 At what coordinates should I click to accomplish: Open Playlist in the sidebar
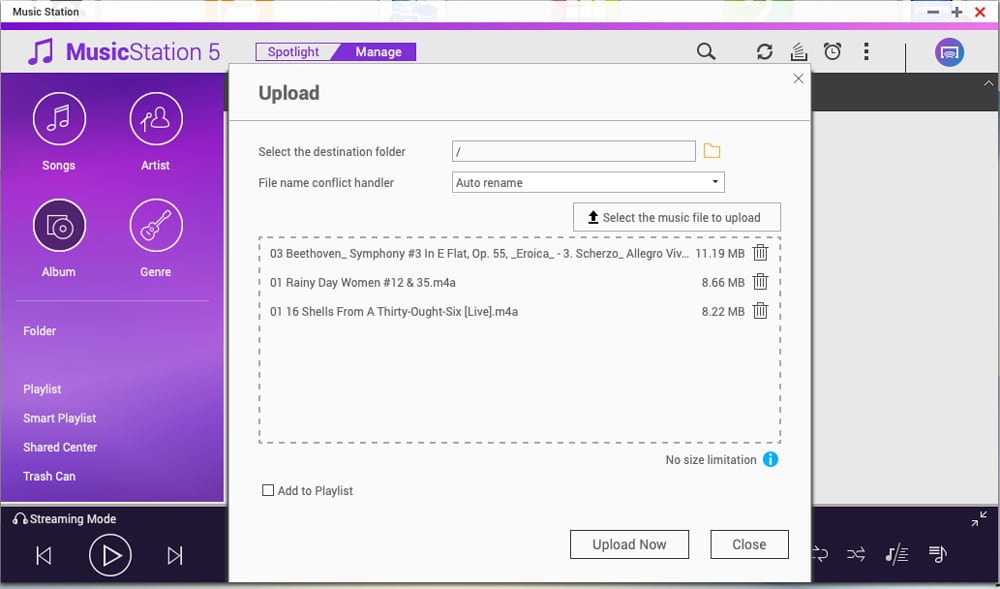coord(42,389)
